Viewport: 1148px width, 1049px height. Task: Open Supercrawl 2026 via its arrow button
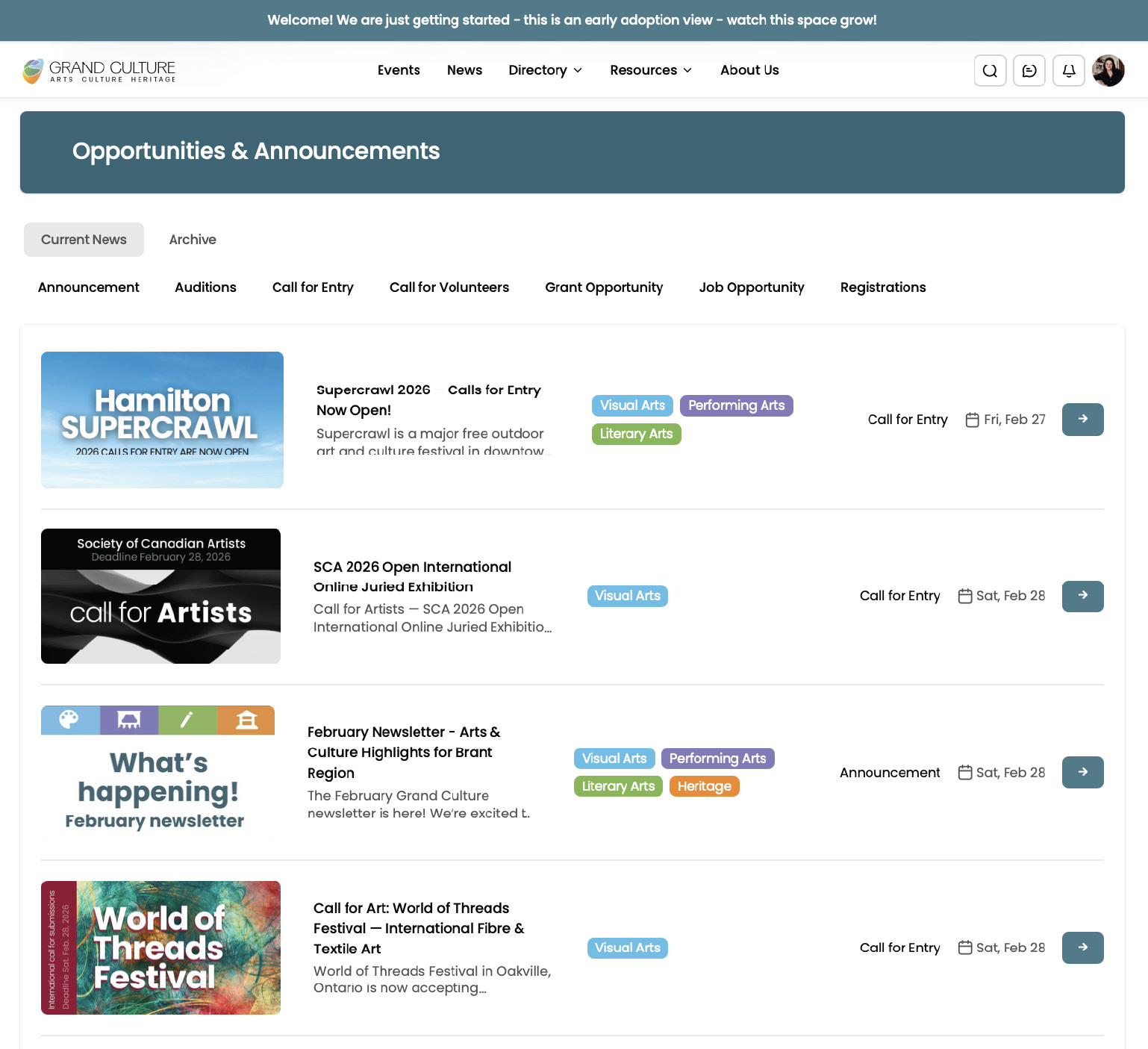click(1082, 420)
